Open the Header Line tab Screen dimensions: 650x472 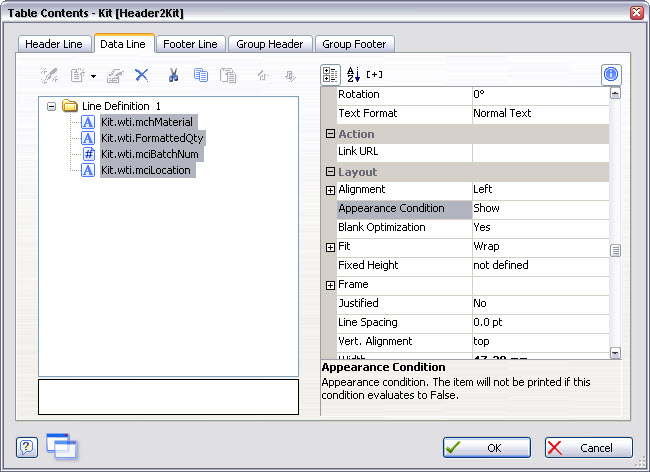[x=54, y=44]
